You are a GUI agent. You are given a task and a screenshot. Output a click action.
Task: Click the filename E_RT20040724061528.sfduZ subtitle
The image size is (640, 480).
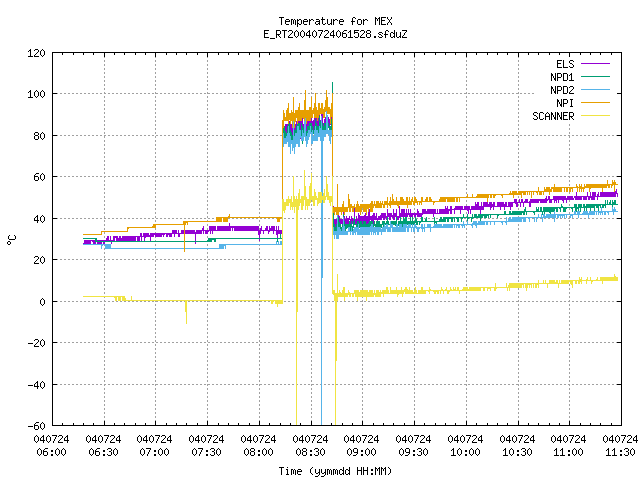tap(335, 34)
